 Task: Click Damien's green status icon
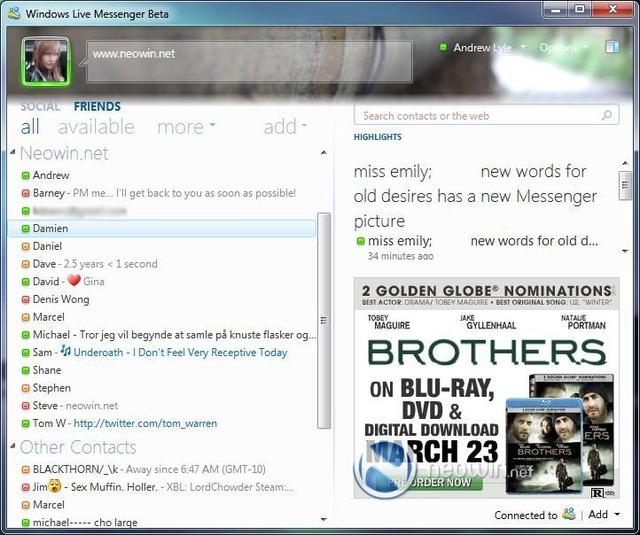click(x=25, y=229)
